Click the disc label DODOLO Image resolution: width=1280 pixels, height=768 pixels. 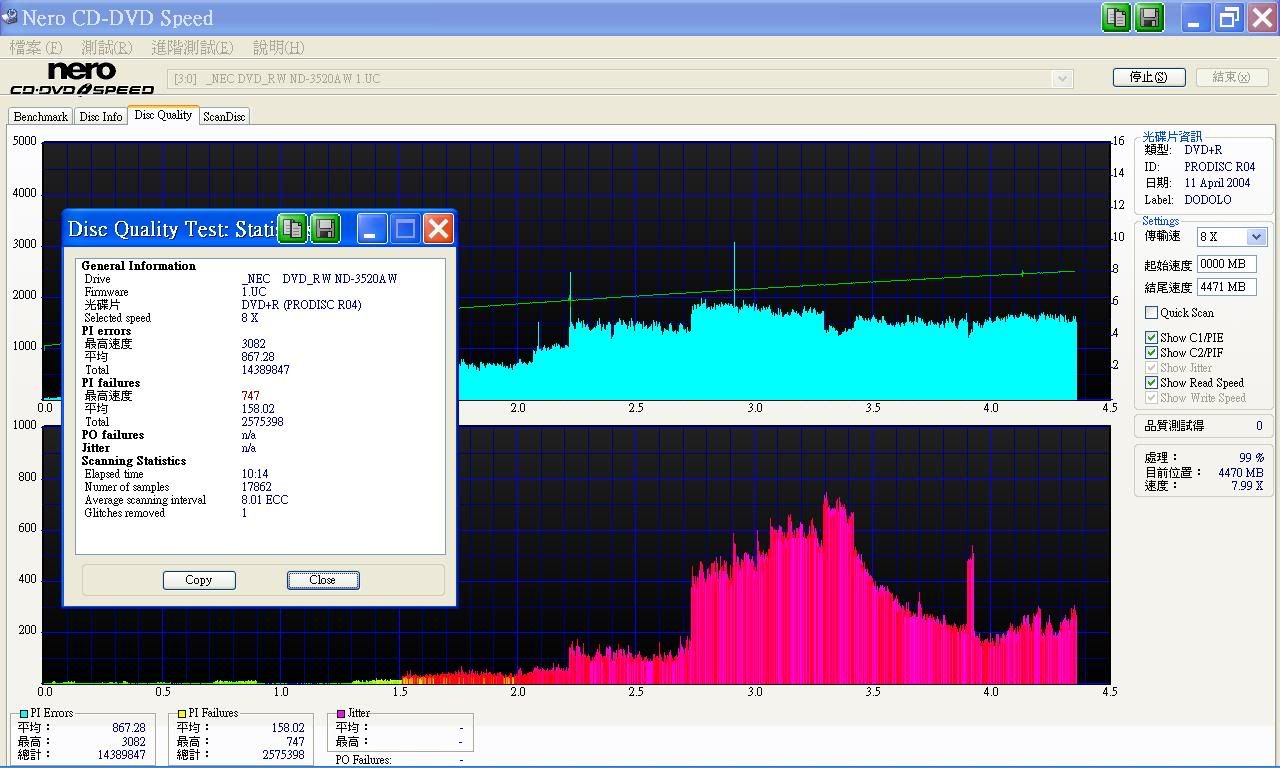click(1208, 200)
